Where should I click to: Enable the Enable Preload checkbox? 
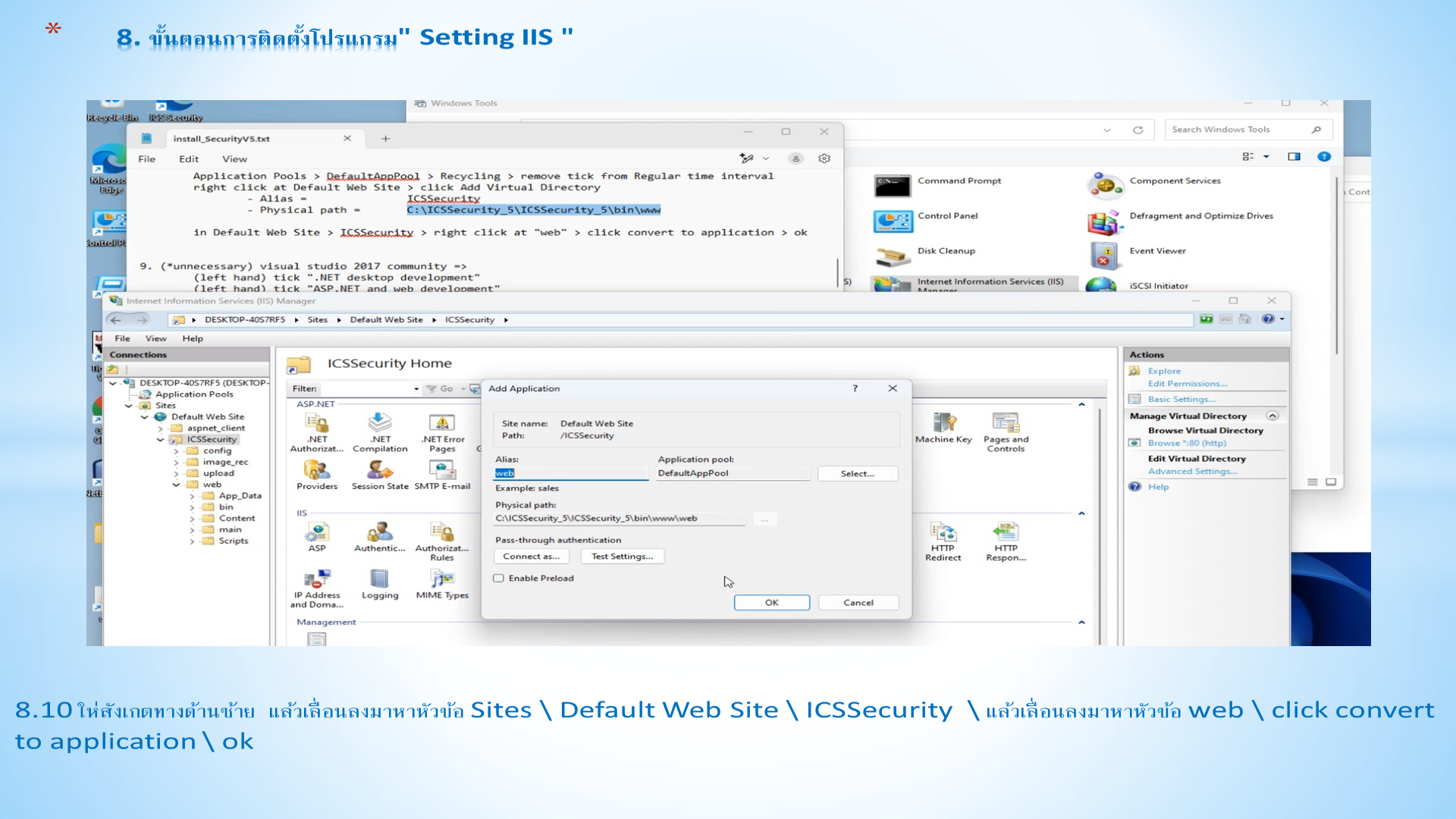pos(499,578)
